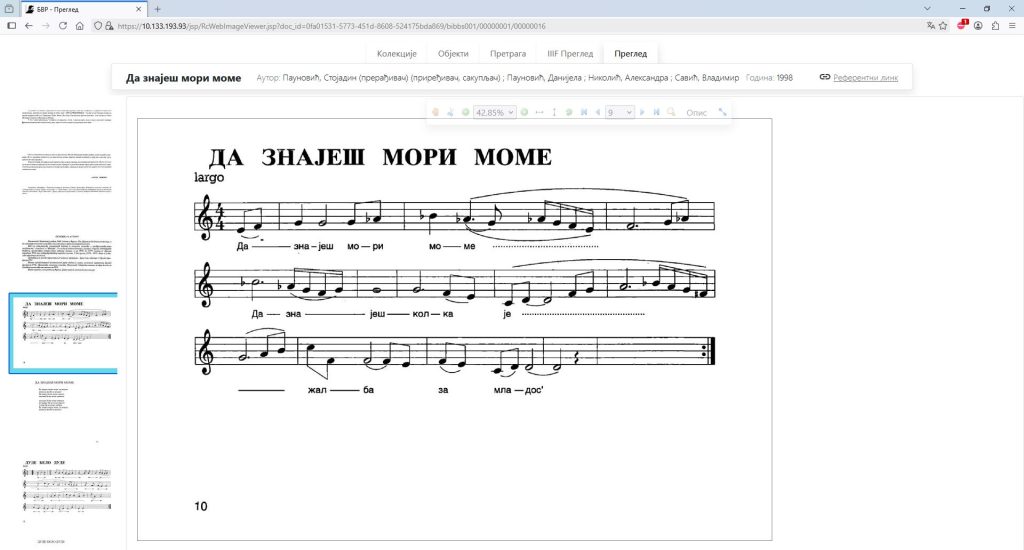Reload the page with refresh icon
The image size is (1024, 550).
pos(63,26)
